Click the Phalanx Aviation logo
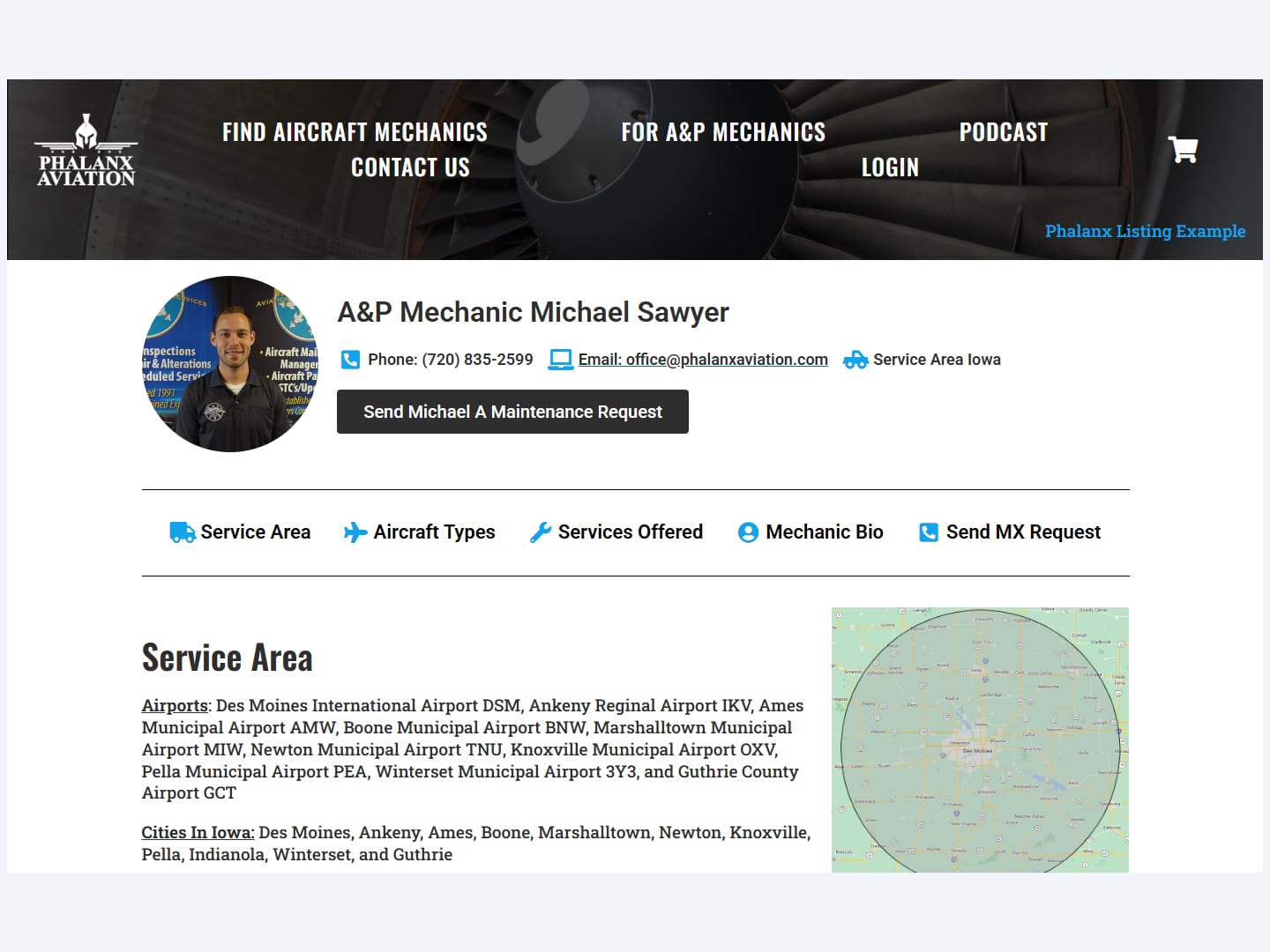Screen dimensions: 1270x952 tap(86, 150)
